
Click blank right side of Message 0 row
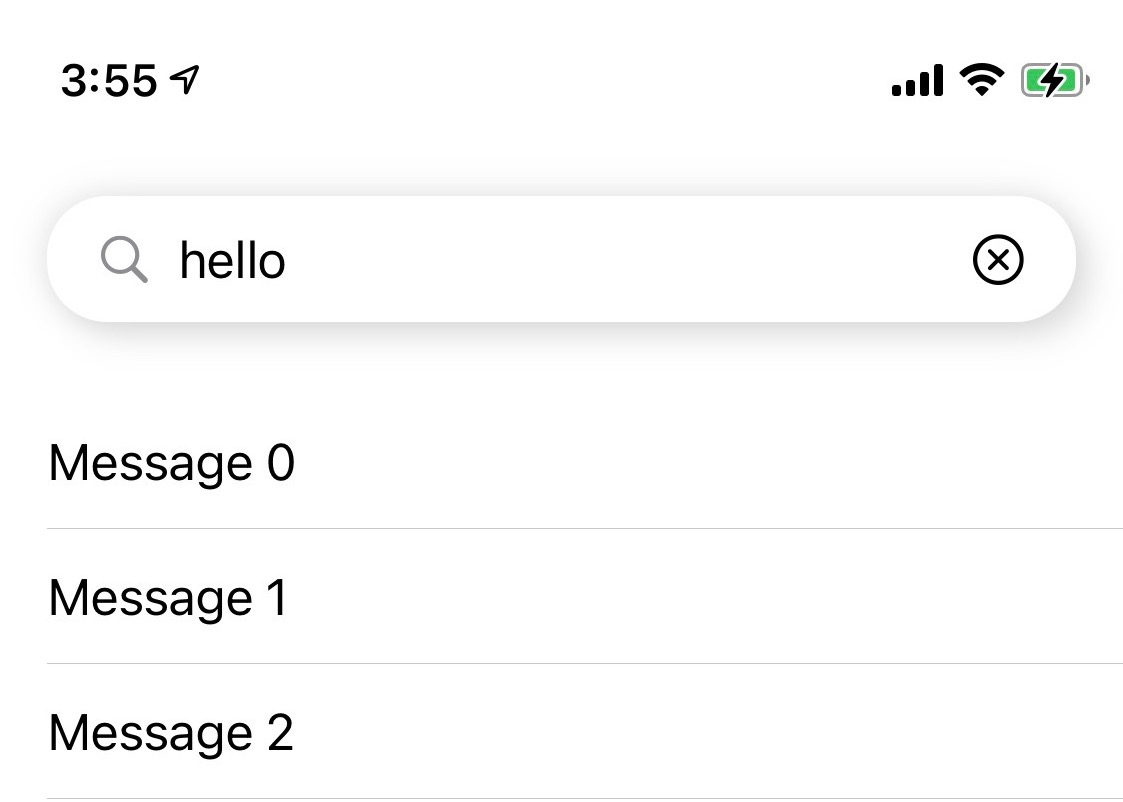click(x=716, y=463)
